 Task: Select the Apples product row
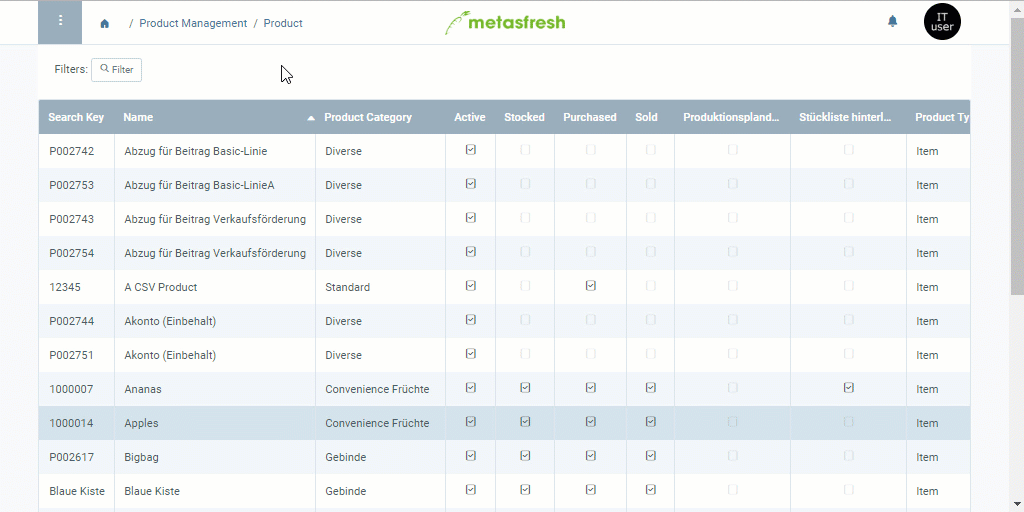coord(141,423)
